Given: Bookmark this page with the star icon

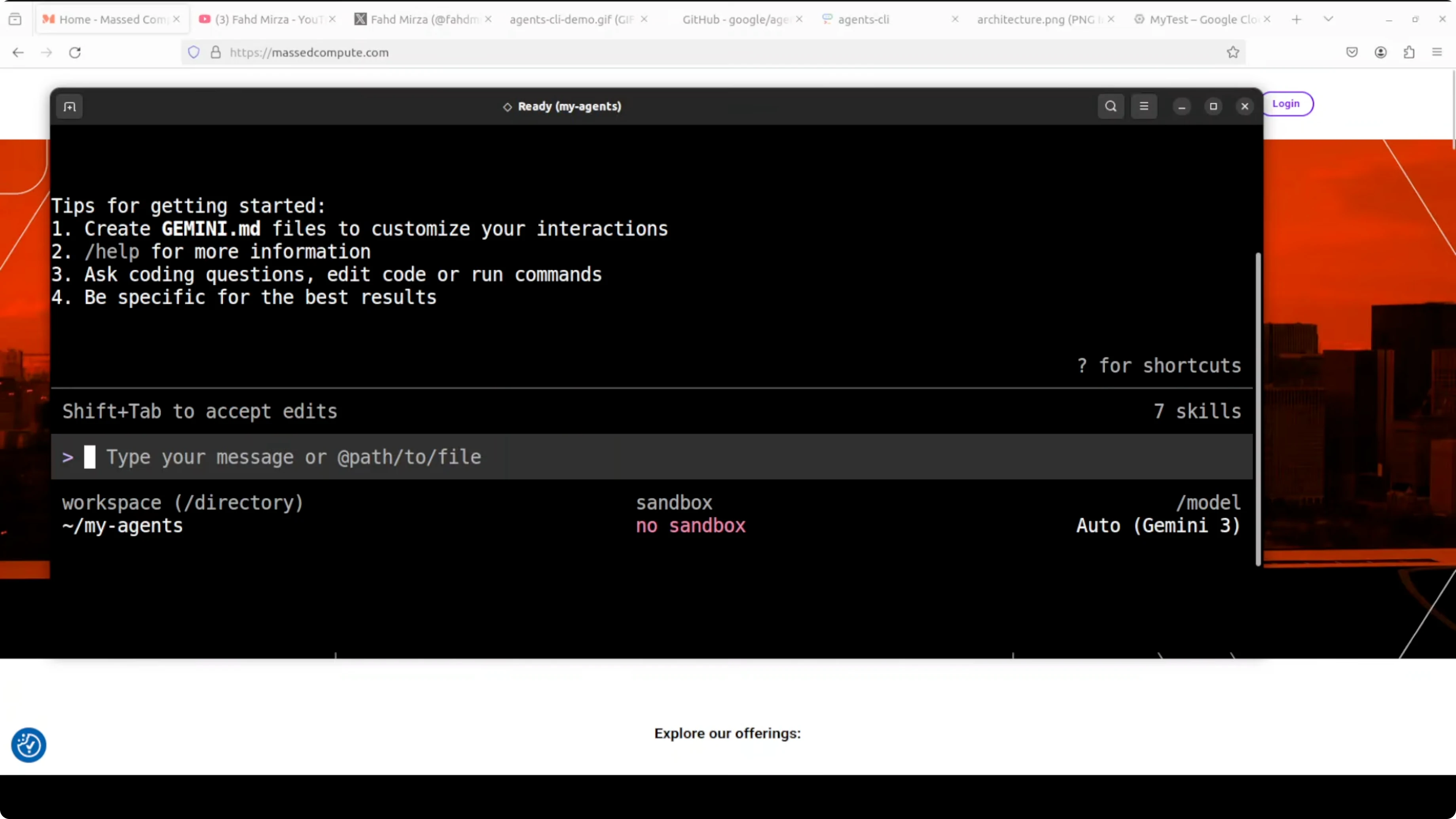Looking at the screenshot, I should pyautogui.click(x=1233, y=53).
